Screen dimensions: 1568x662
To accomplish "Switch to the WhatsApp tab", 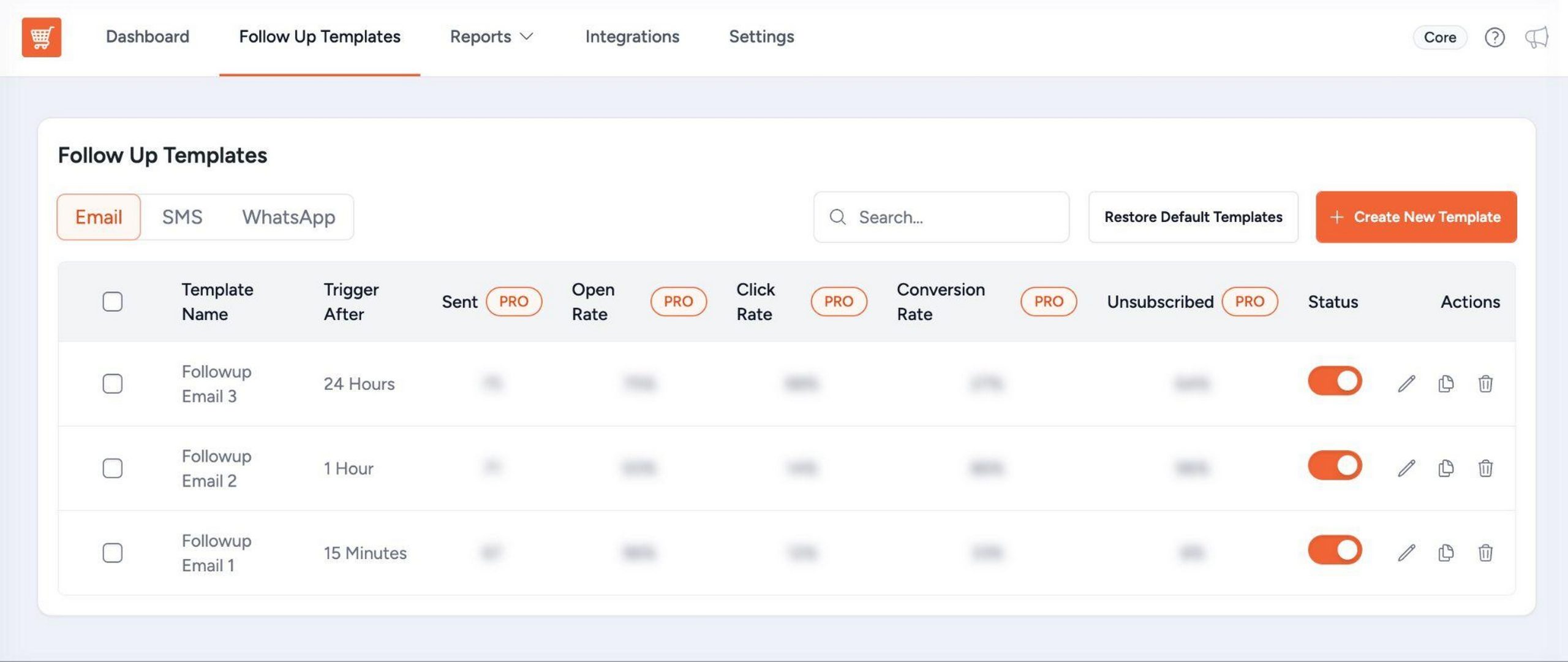I will [x=288, y=217].
